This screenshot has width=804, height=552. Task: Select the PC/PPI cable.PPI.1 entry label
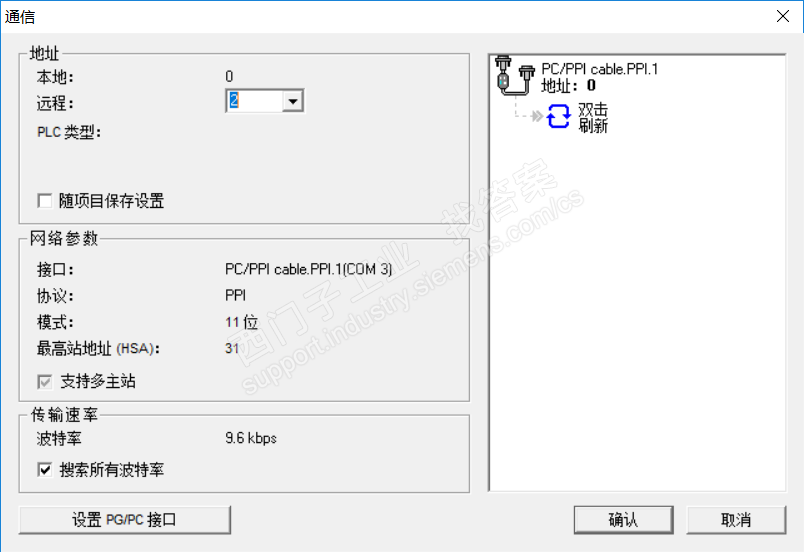[x=599, y=69]
